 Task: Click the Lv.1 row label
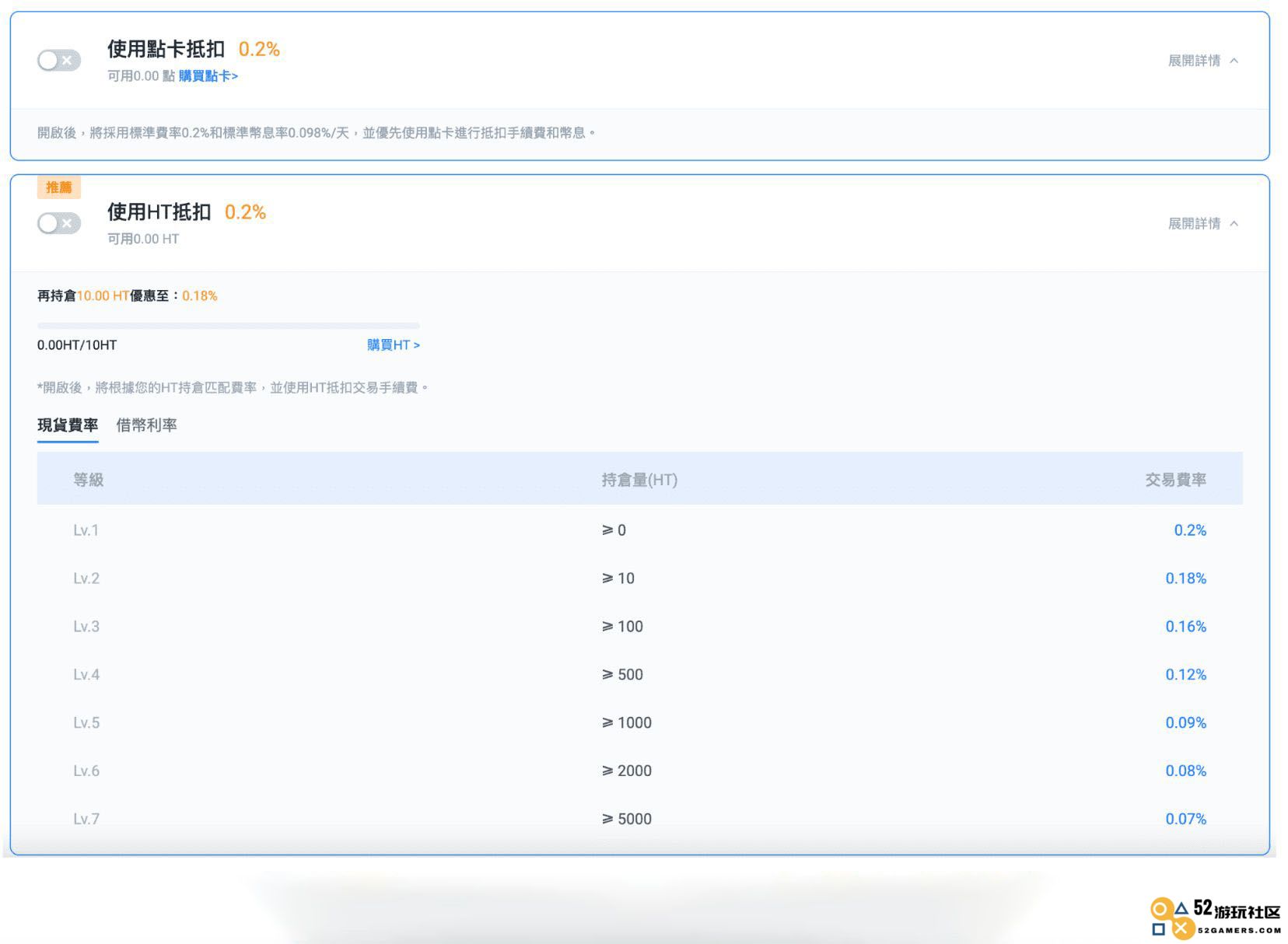point(86,530)
